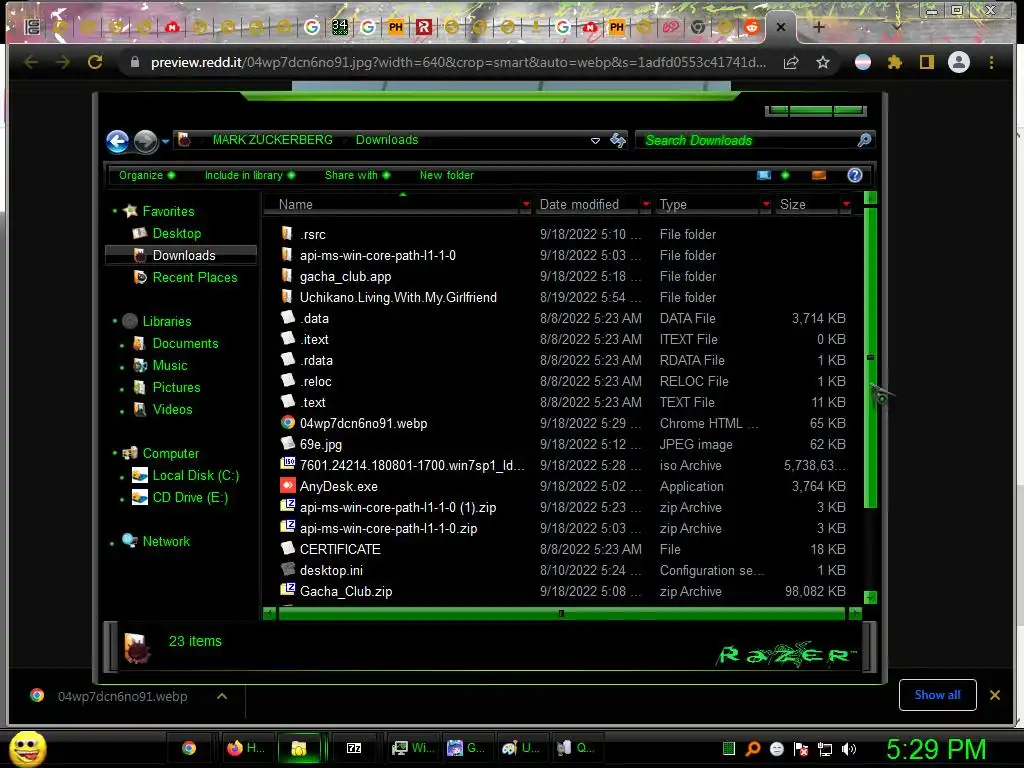Open the Size column filter arrow
Screen dimensions: 1024x768
[x=846, y=204]
